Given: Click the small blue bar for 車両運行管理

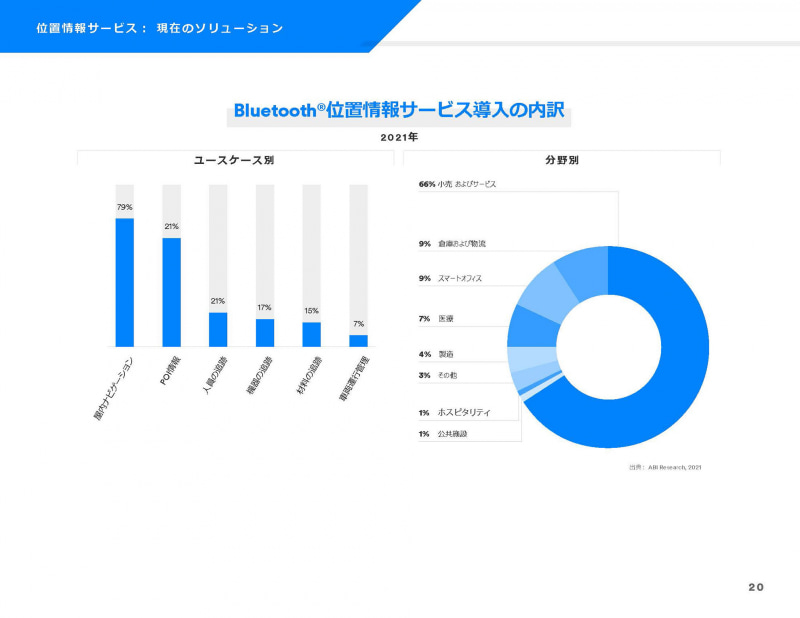Looking at the screenshot, I should point(358,341).
